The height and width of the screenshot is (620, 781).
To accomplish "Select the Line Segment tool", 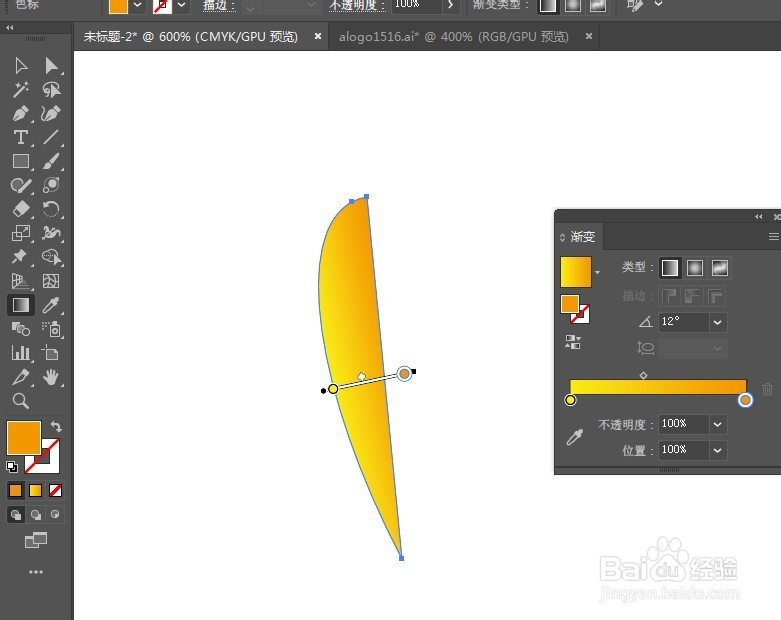I will click(x=51, y=137).
